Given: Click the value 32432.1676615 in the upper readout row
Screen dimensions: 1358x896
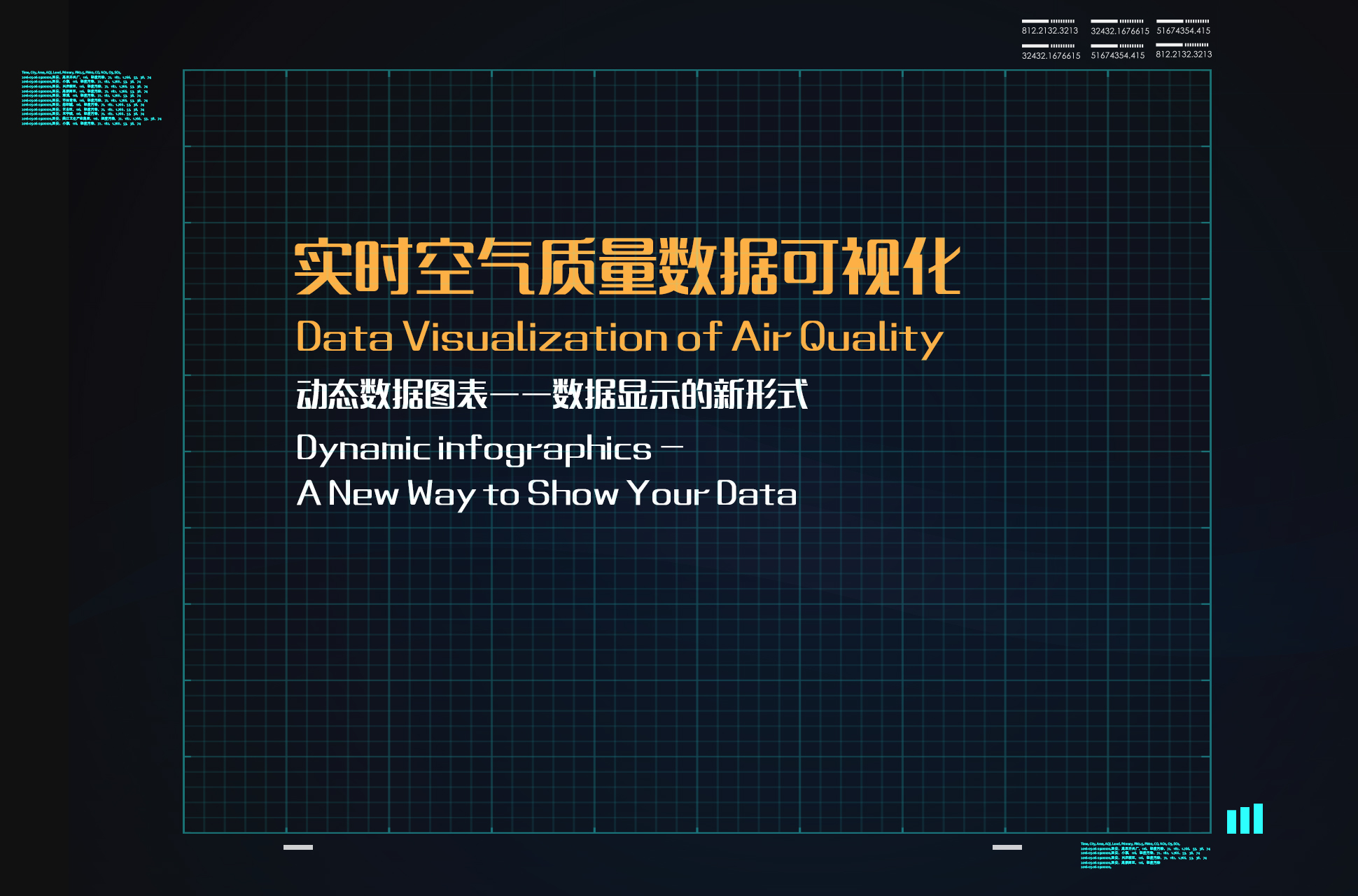Looking at the screenshot, I should (x=1120, y=31).
